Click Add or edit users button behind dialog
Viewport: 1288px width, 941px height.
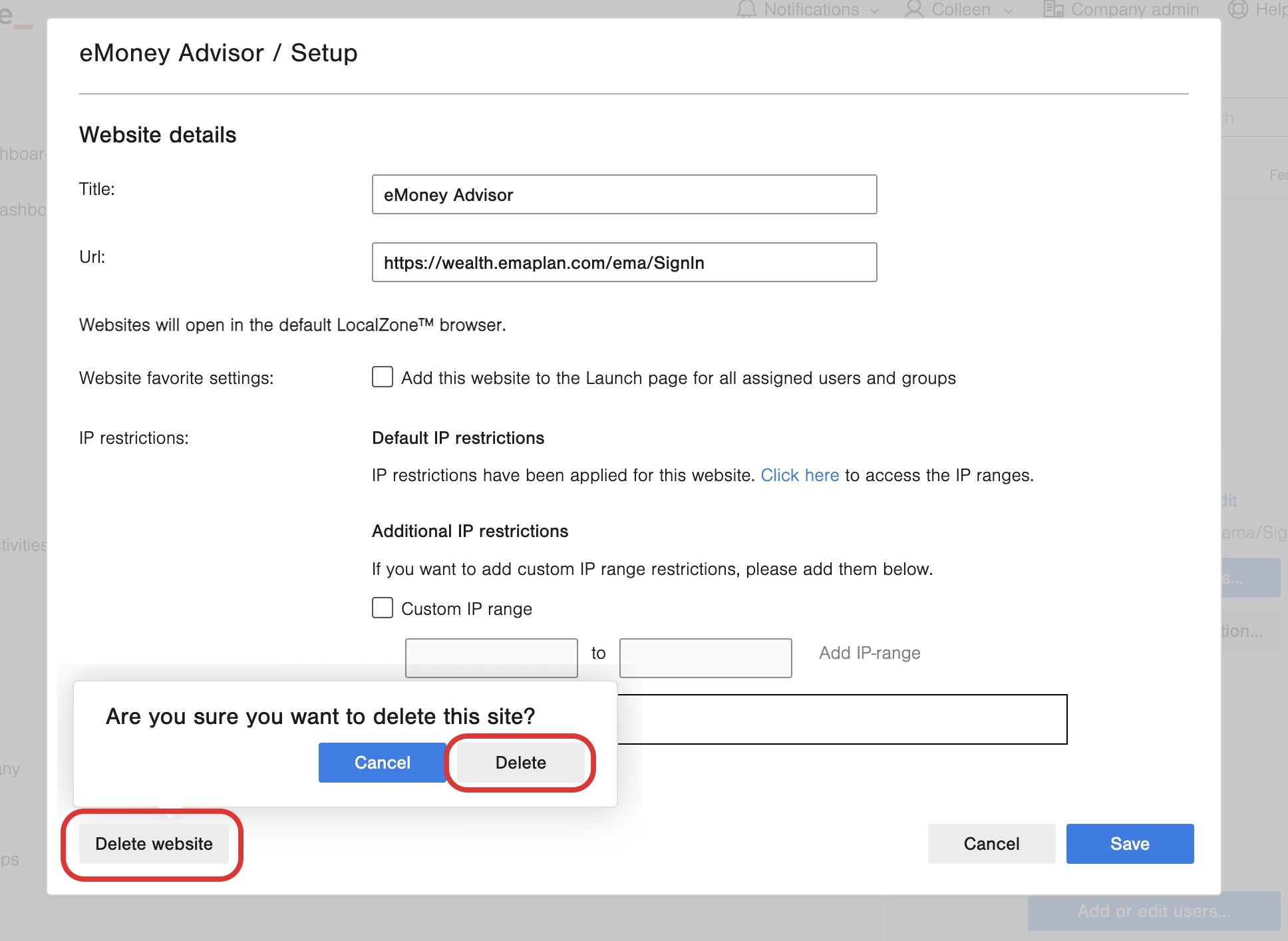point(1154,911)
